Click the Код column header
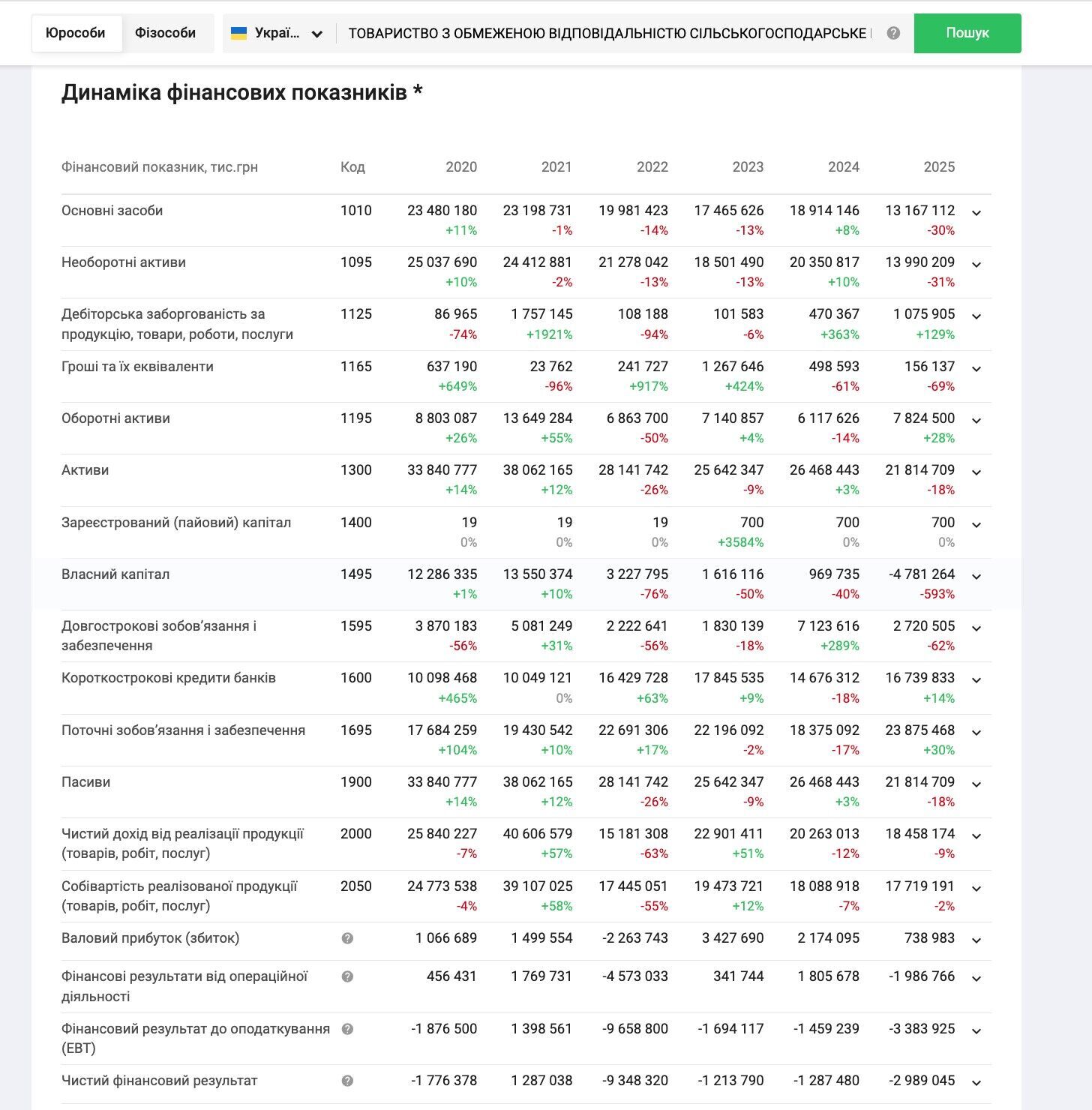Image resolution: width=1092 pixels, height=1110 pixels. coord(352,167)
